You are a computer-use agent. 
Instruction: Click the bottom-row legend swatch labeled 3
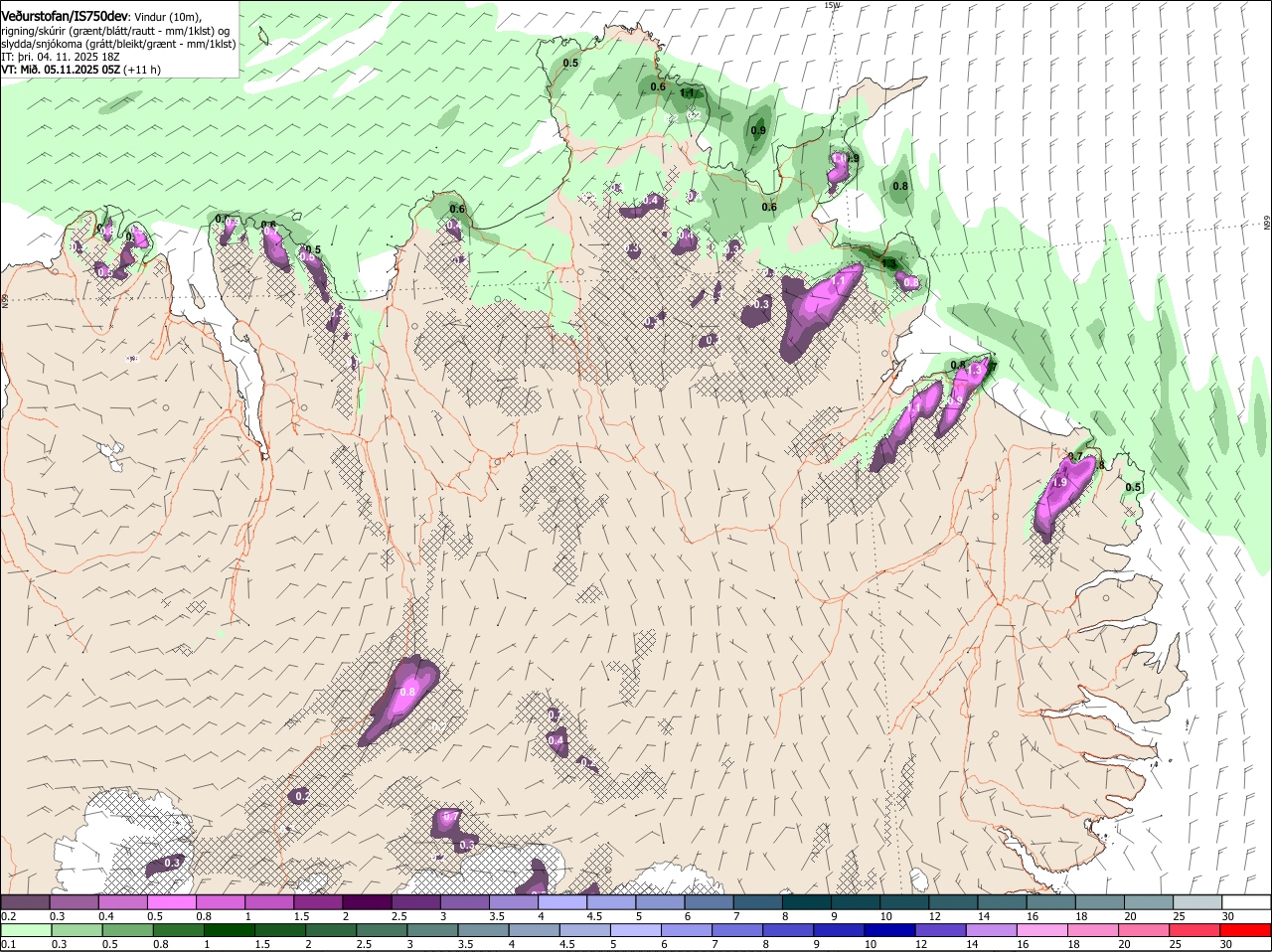click(x=432, y=930)
